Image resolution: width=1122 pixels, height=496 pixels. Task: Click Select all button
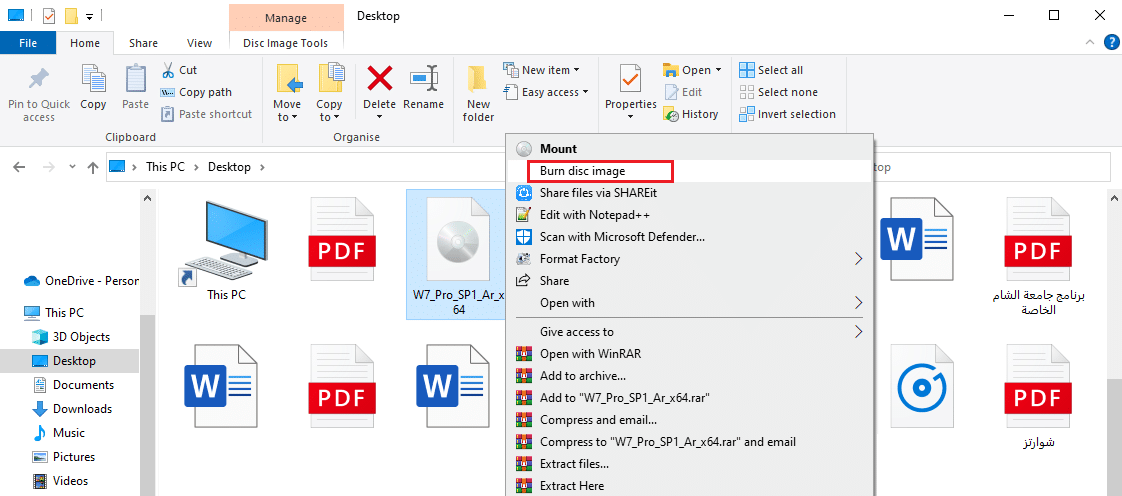coord(771,70)
